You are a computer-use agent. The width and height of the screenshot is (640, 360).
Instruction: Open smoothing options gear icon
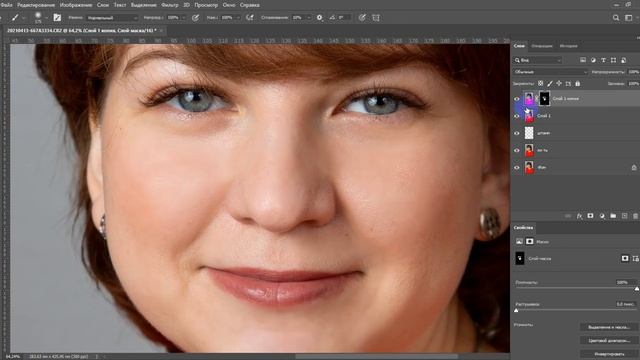tap(320, 18)
